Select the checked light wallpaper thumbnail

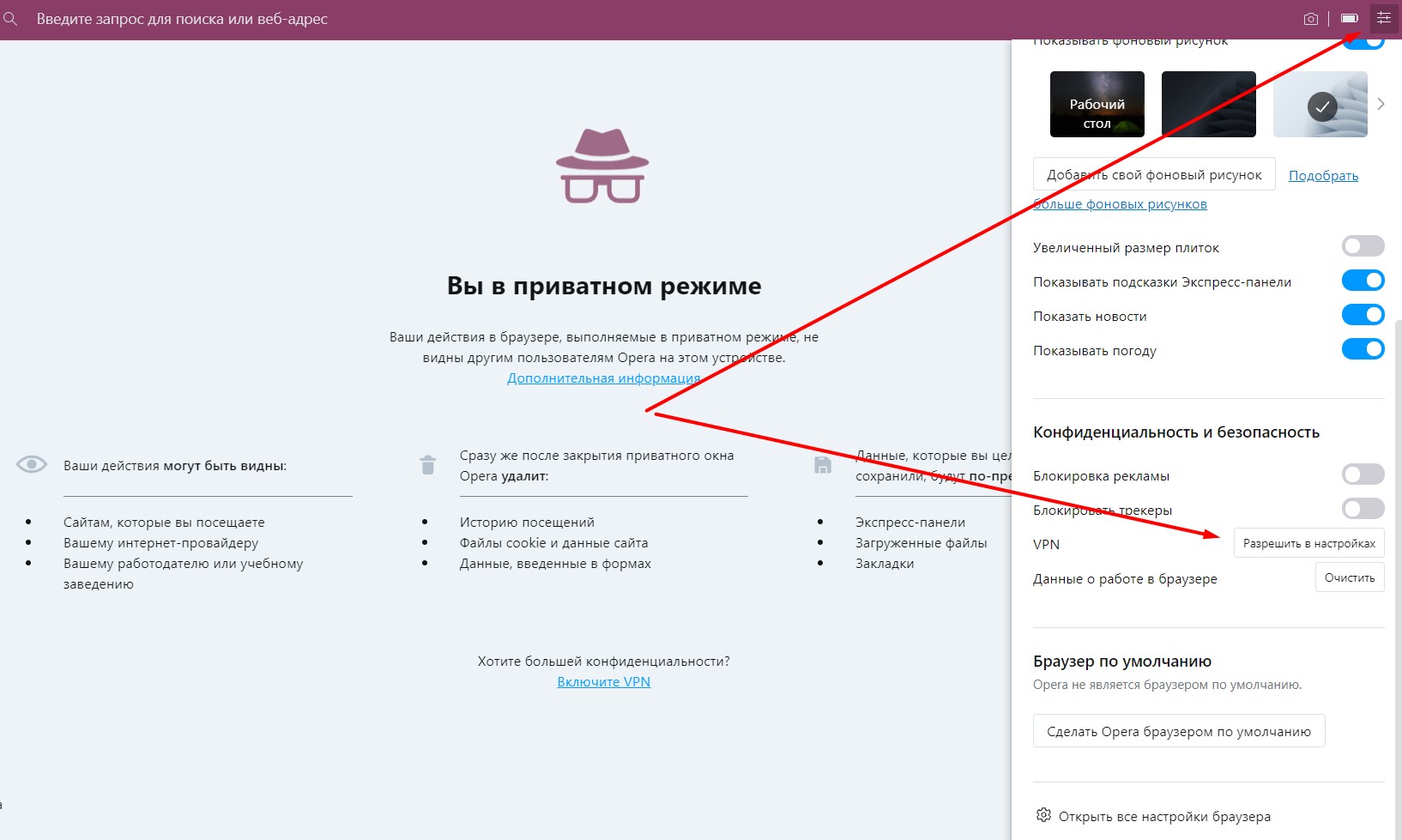(x=1320, y=104)
